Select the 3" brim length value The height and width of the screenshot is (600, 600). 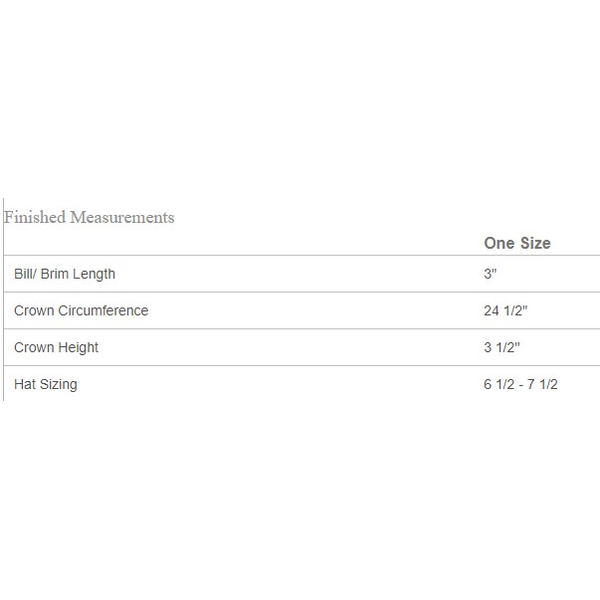click(x=490, y=274)
